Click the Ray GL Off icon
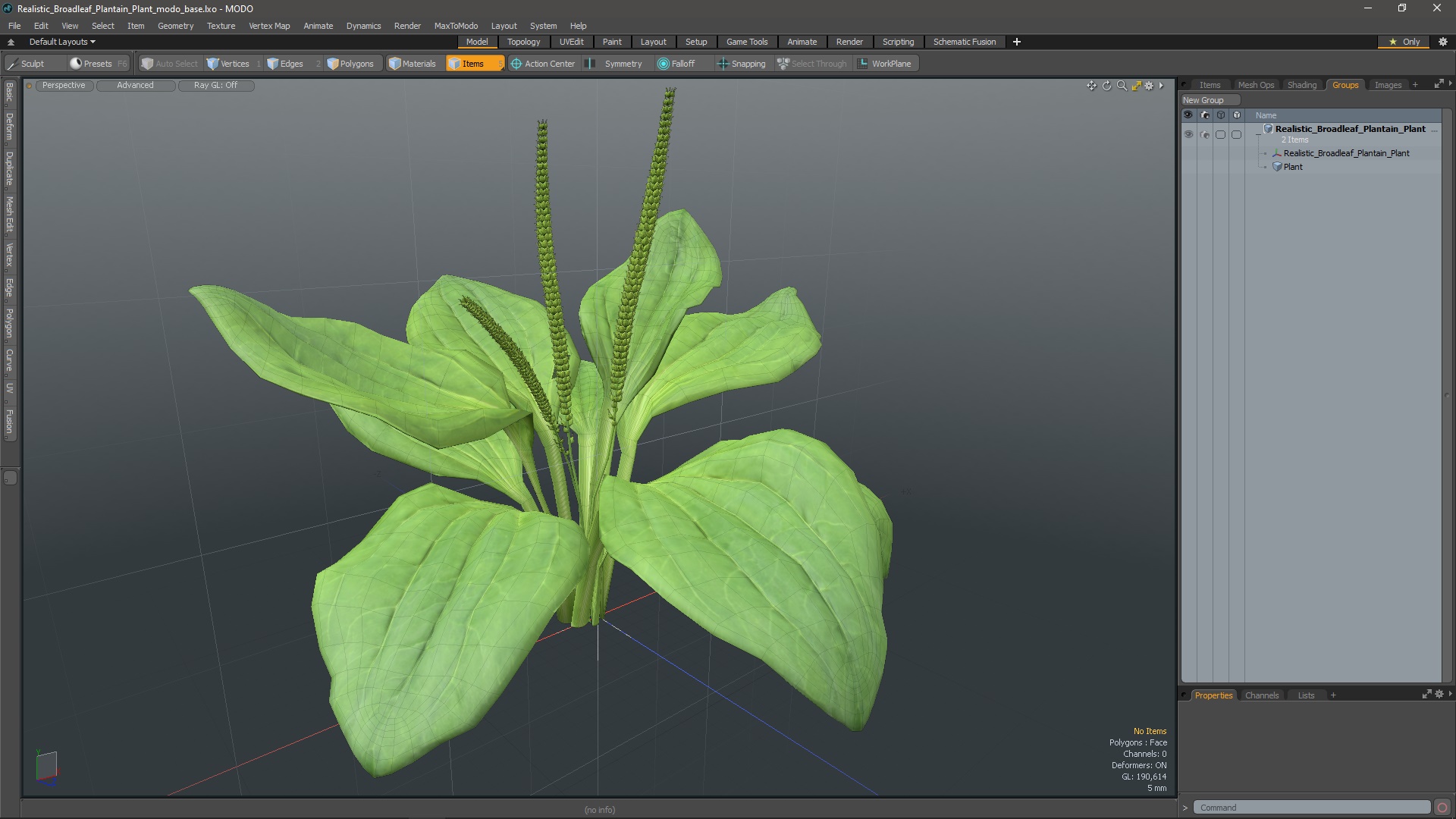The width and height of the screenshot is (1456, 819). [215, 85]
